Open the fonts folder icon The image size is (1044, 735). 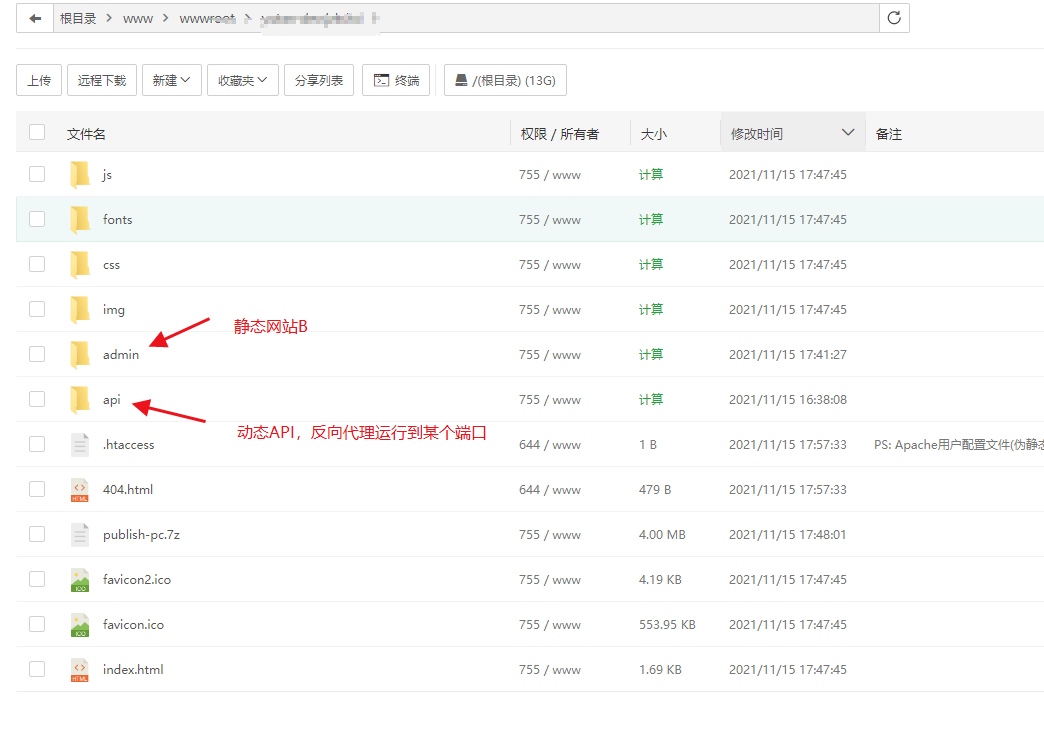coord(80,220)
